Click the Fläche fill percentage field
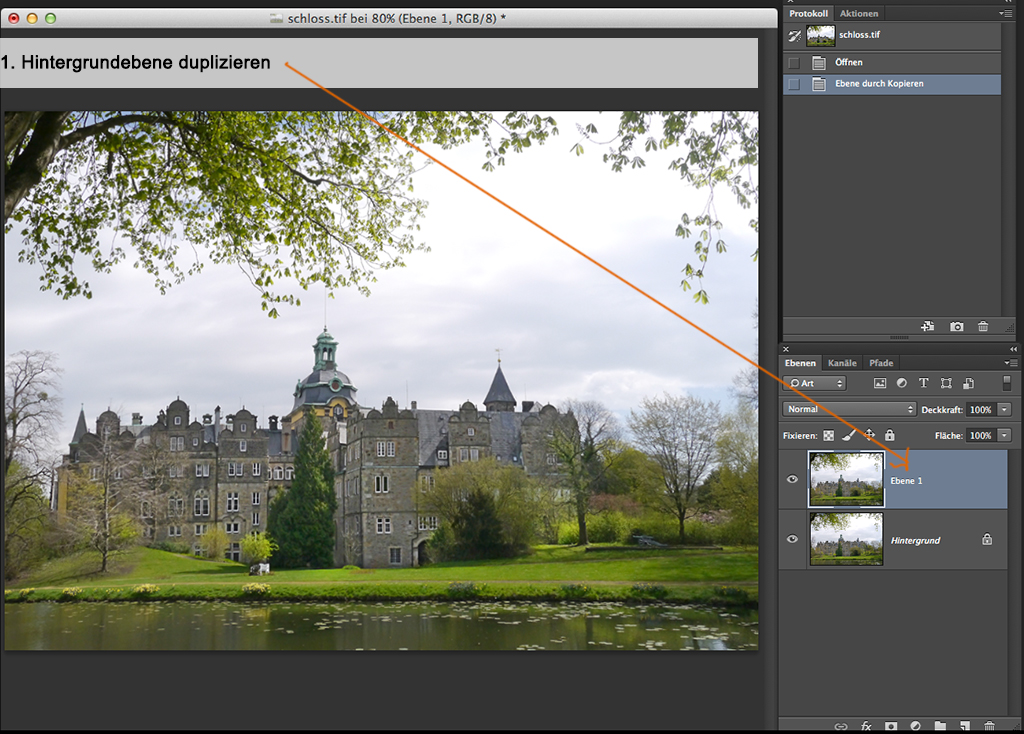1024x734 pixels. coord(980,436)
